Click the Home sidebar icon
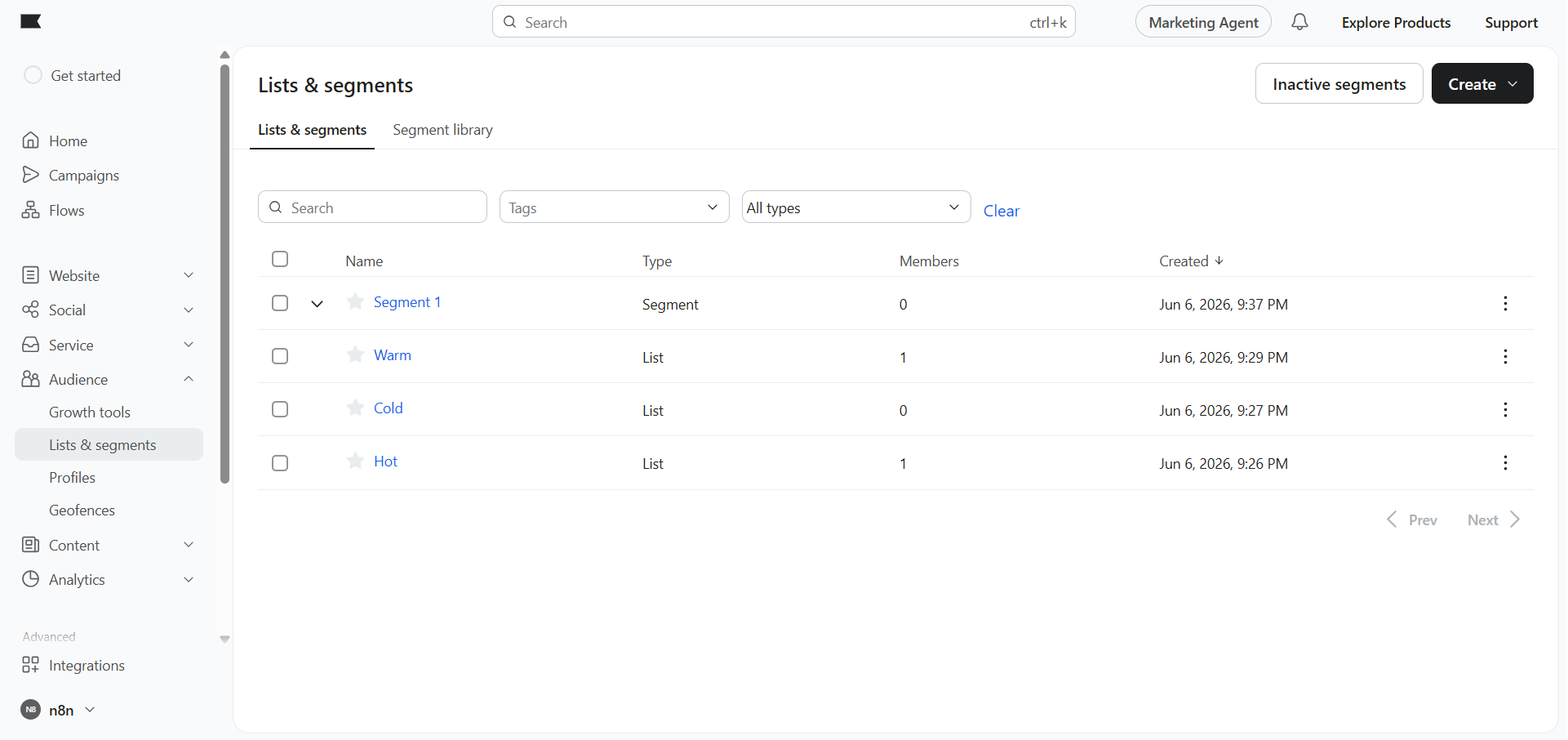 [31, 140]
